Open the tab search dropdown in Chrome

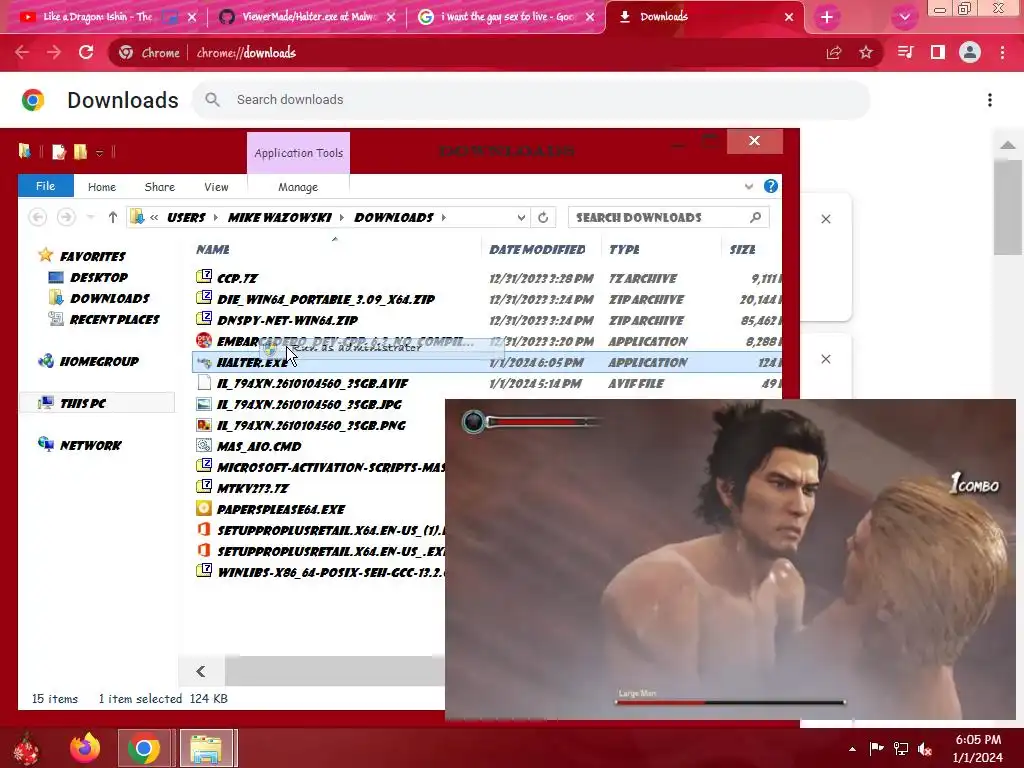tap(904, 17)
